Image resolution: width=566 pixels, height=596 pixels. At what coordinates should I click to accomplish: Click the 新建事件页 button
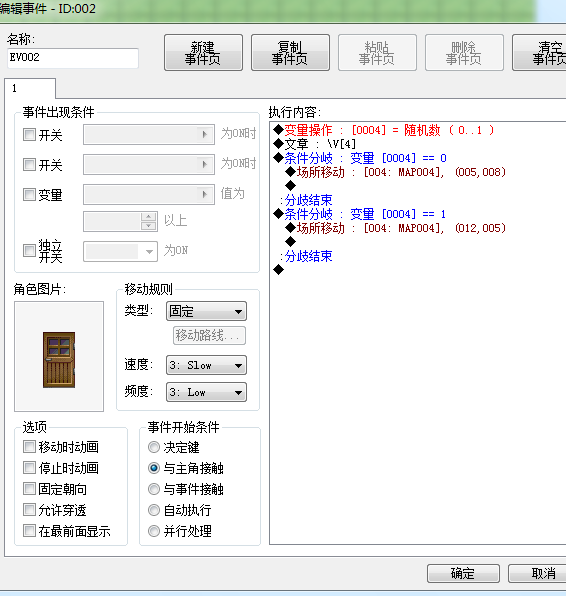pyautogui.click(x=203, y=52)
